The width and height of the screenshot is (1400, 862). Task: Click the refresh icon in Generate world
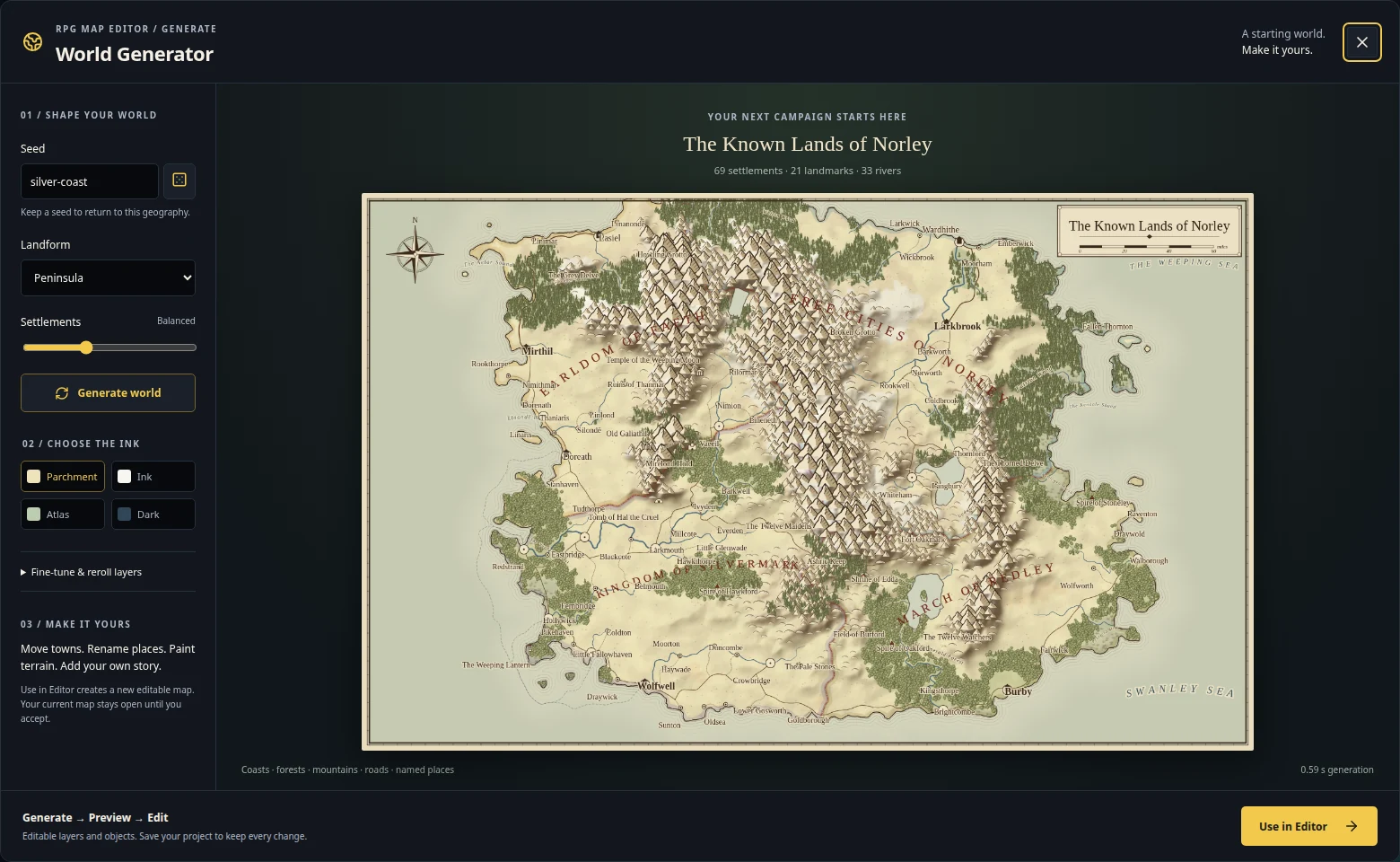coord(62,393)
